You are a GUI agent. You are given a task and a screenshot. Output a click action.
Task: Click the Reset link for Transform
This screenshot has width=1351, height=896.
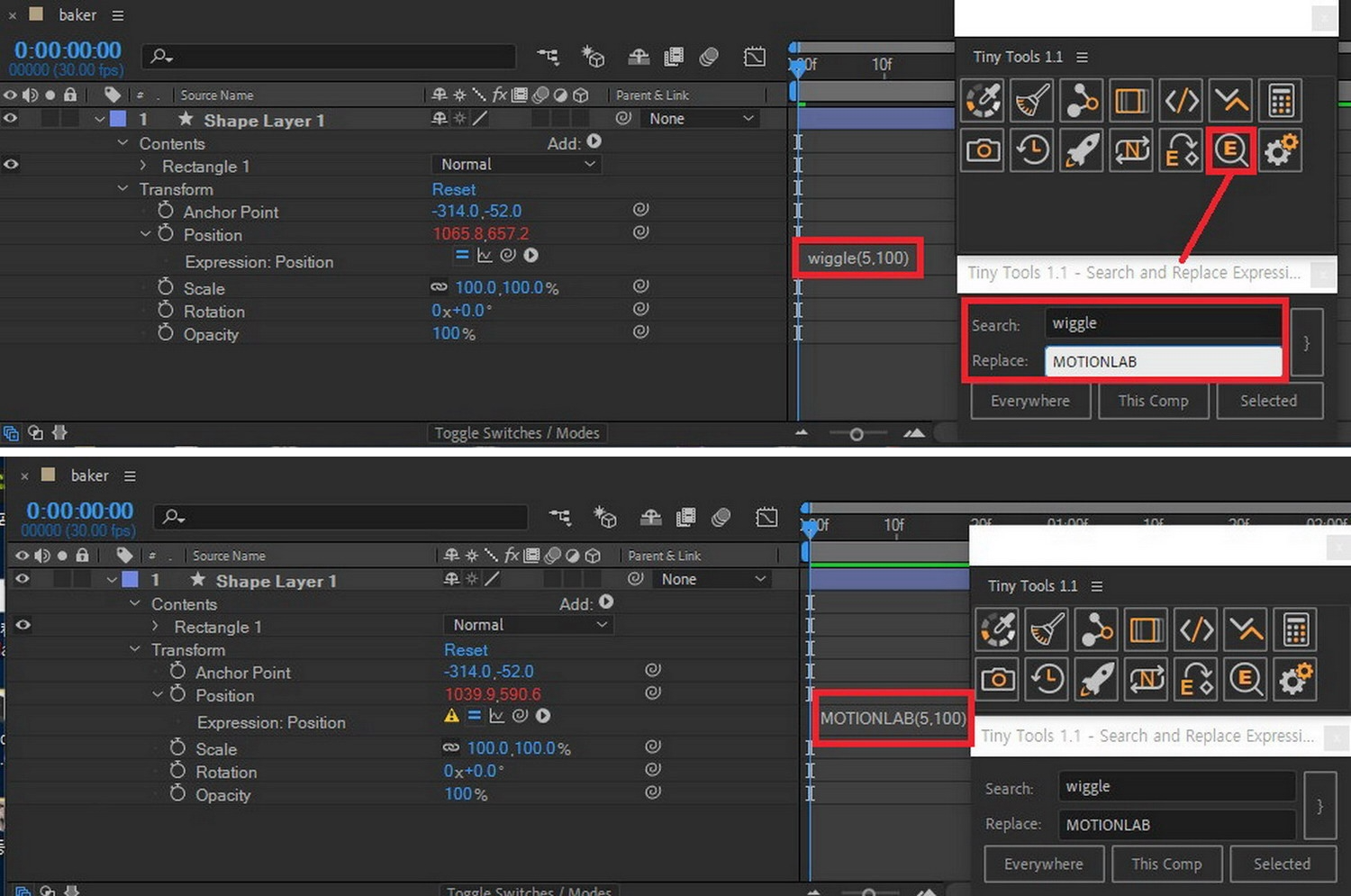click(x=453, y=189)
